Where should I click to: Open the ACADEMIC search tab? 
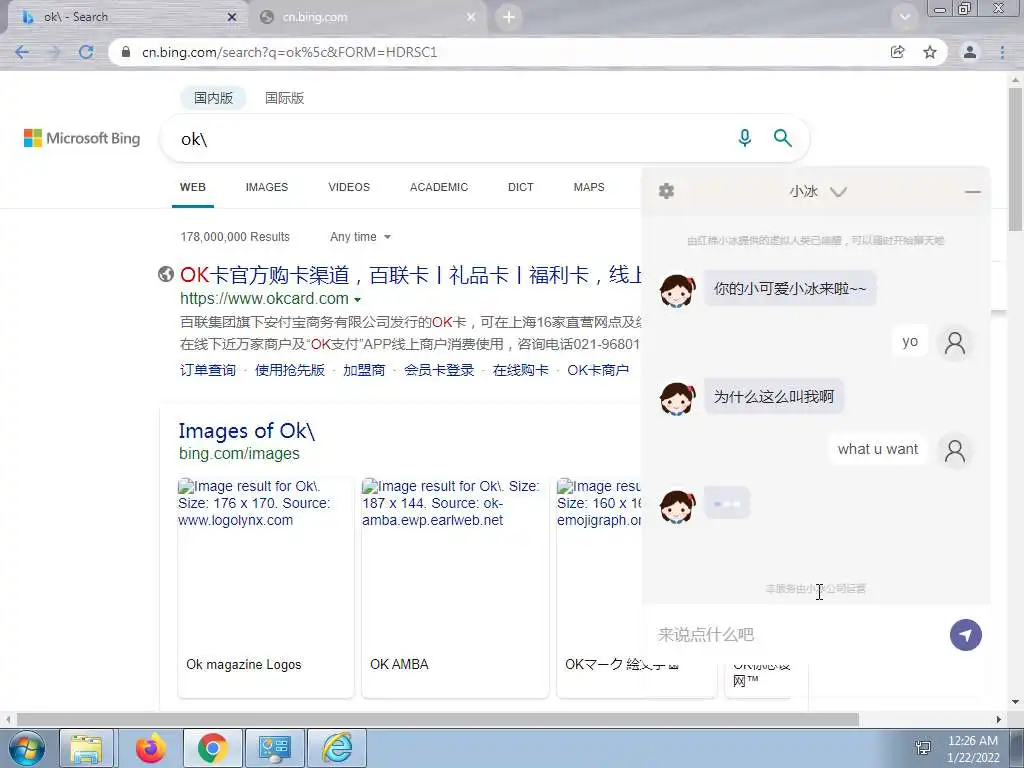(x=439, y=187)
